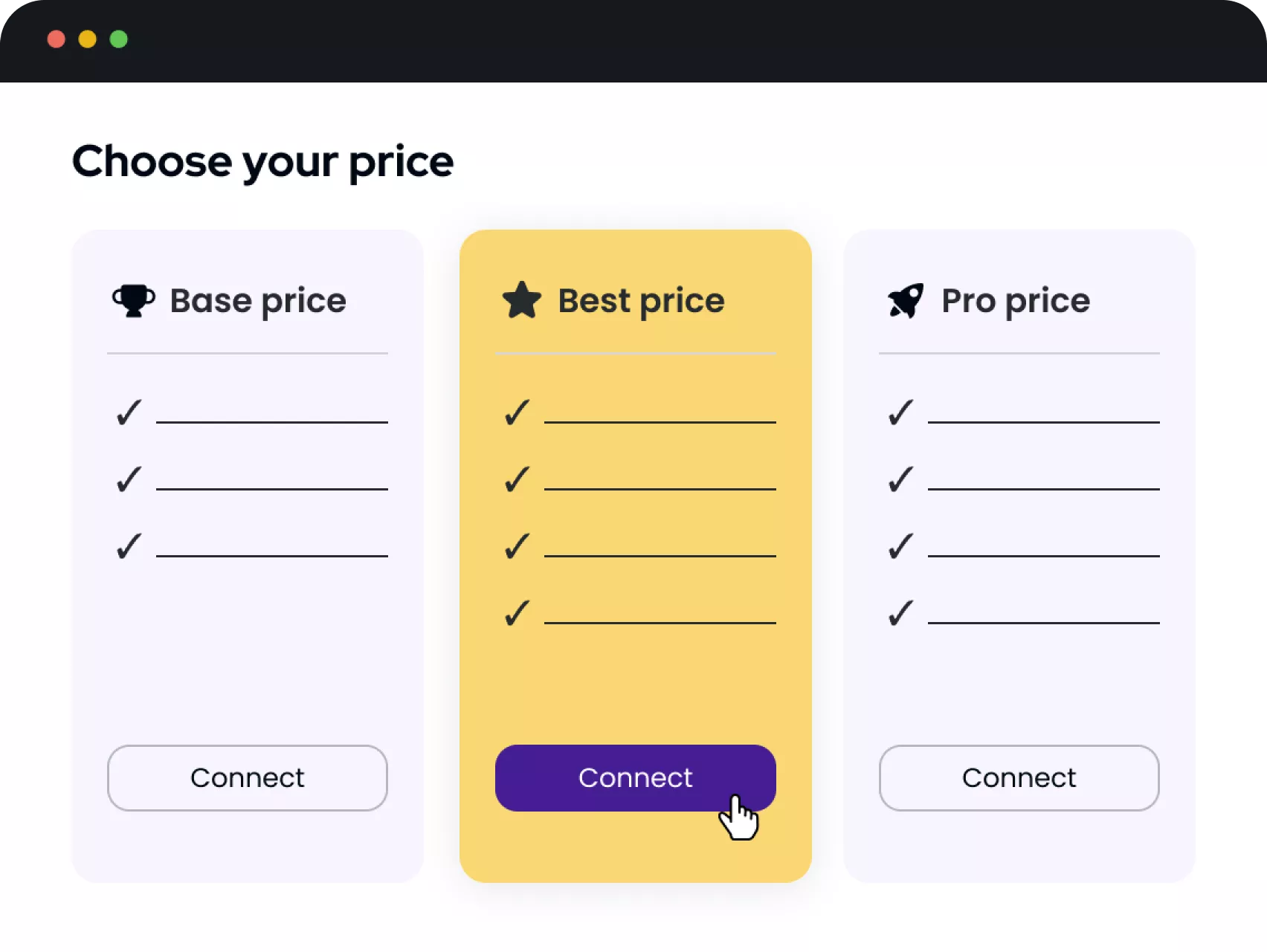The image size is (1267, 952).
Task: Click the Choose your price title
Action: [x=262, y=162]
